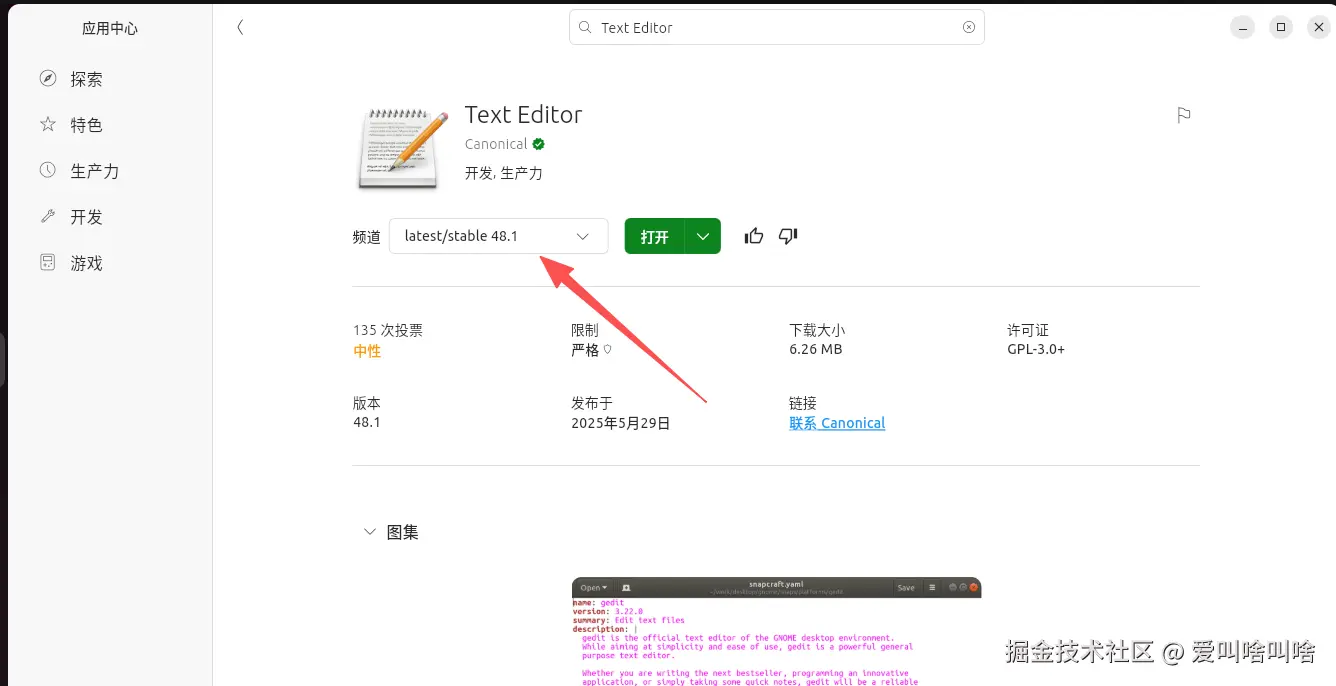1336x686 pixels.
Task: Go back with the back arrow
Action: point(240,28)
